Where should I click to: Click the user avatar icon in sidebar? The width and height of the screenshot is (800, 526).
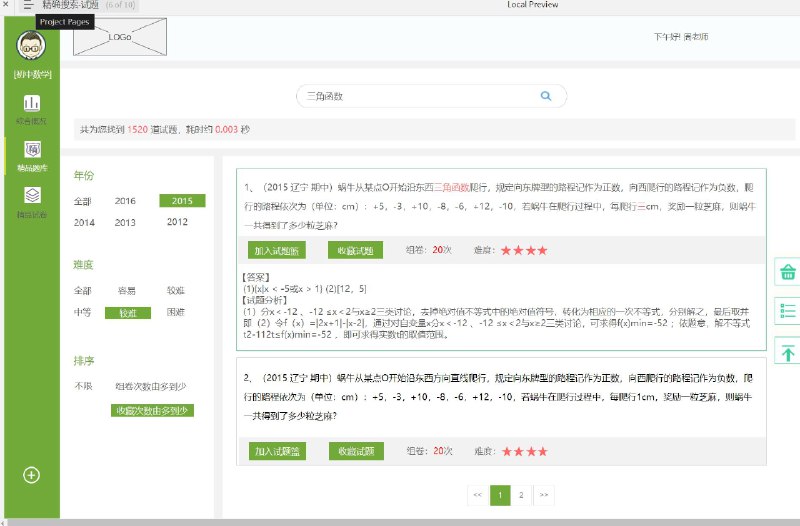point(31,45)
